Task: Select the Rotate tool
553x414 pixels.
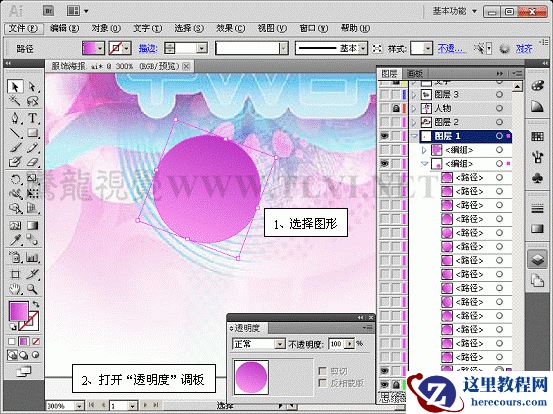Action: tap(15, 179)
